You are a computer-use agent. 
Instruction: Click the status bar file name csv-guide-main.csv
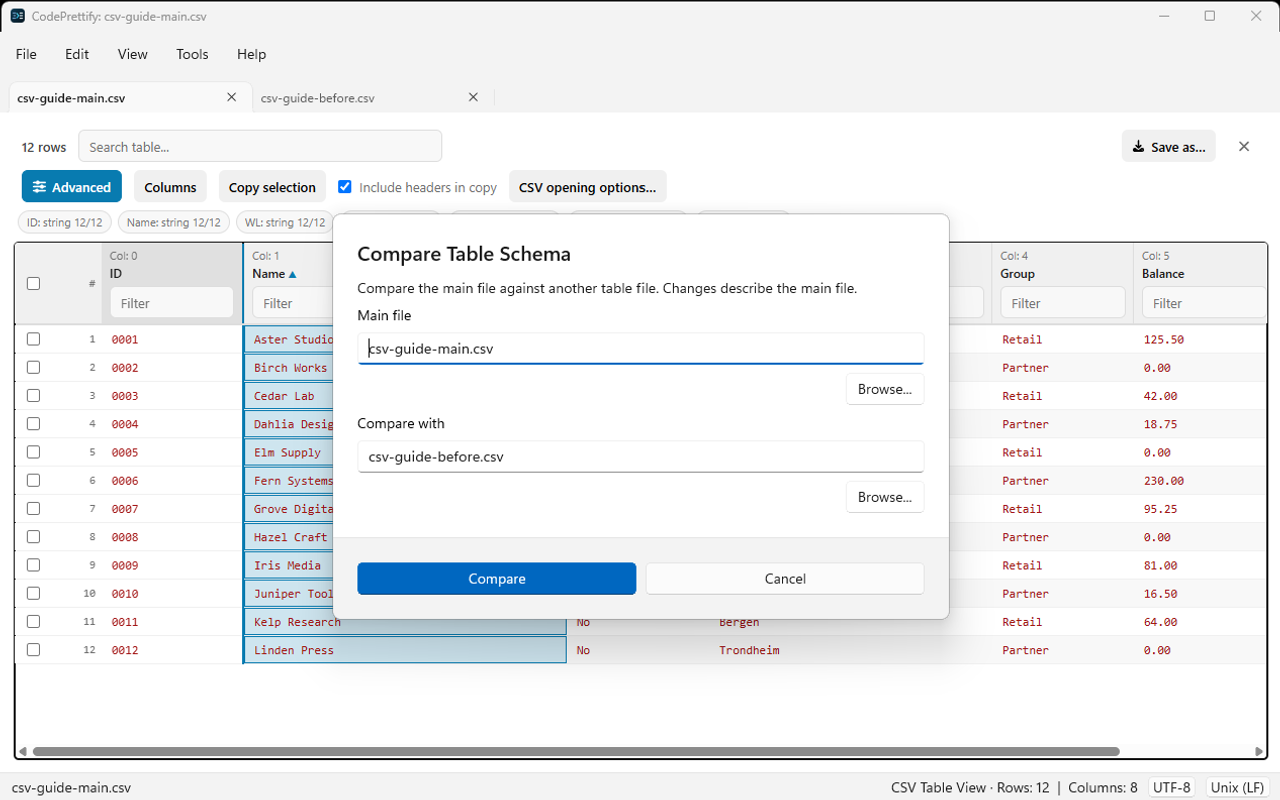click(71, 787)
